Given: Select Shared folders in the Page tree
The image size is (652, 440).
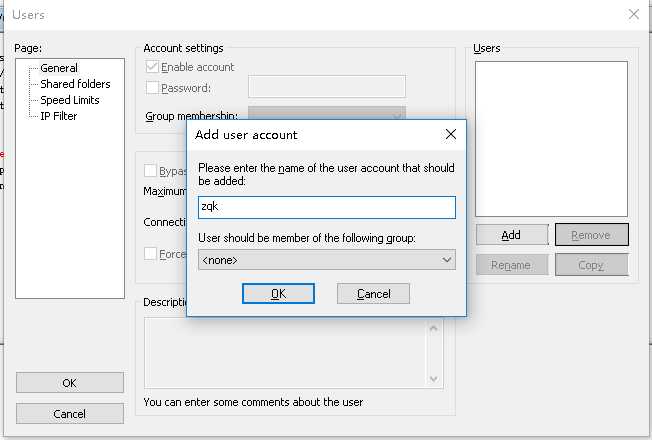Looking at the screenshot, I should 75,84.
